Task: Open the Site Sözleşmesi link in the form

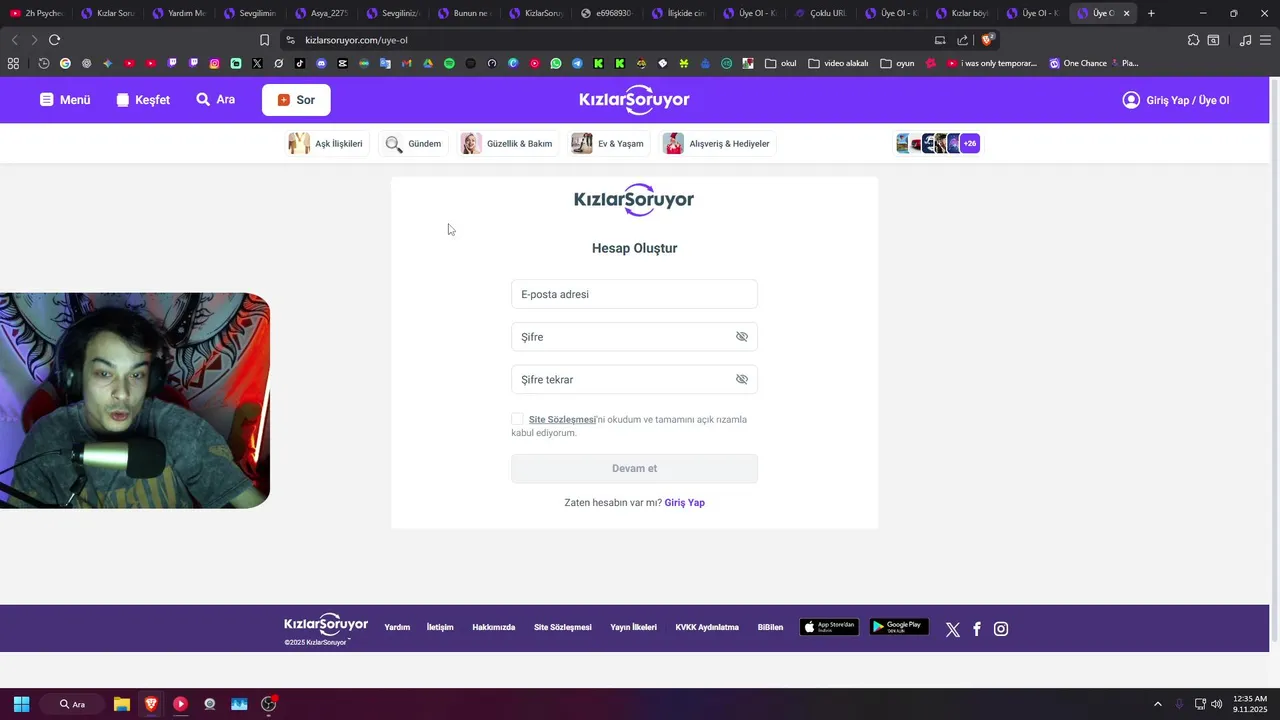Action: 562,420
